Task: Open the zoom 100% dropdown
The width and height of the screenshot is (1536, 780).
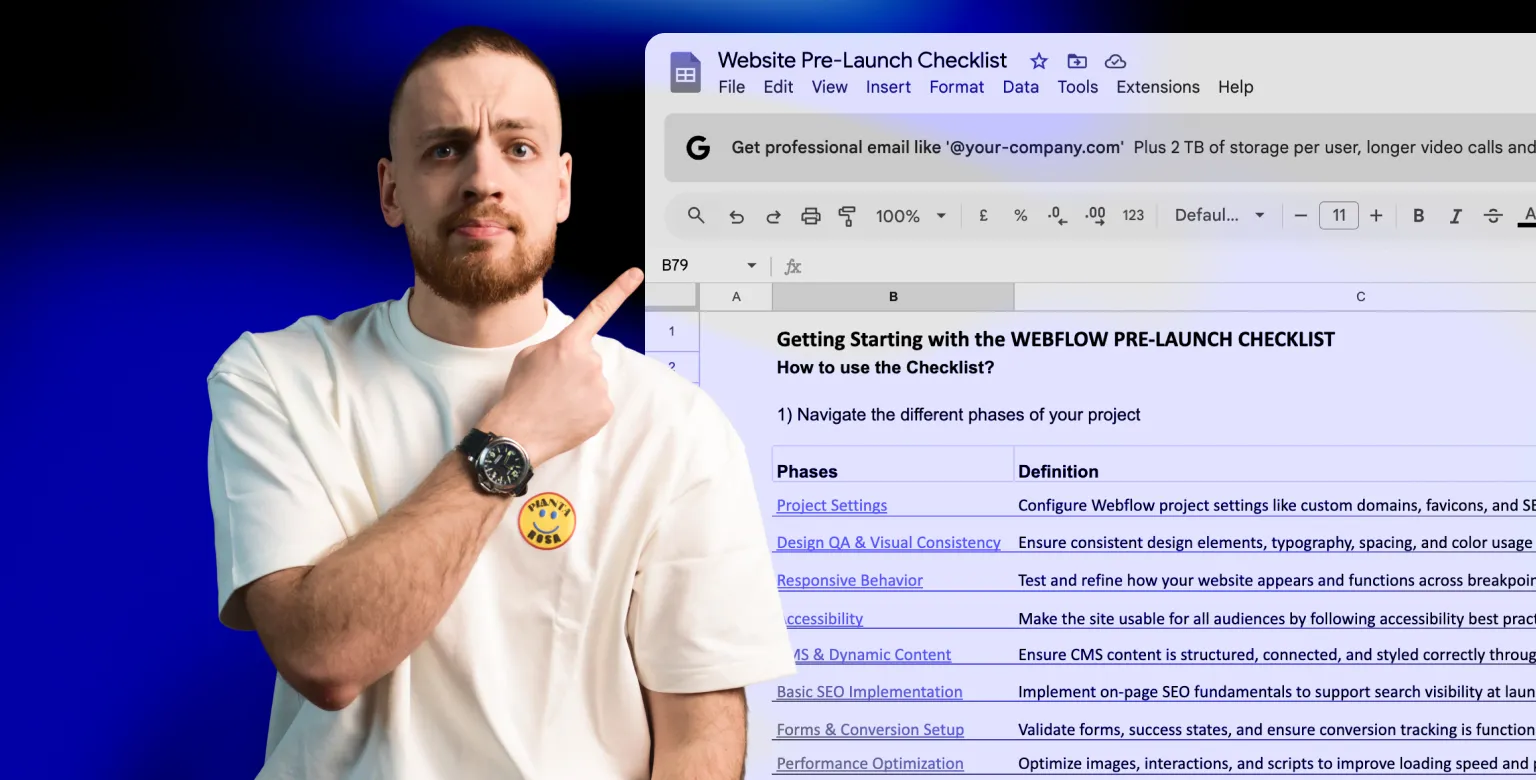Action: pos(911,216)
